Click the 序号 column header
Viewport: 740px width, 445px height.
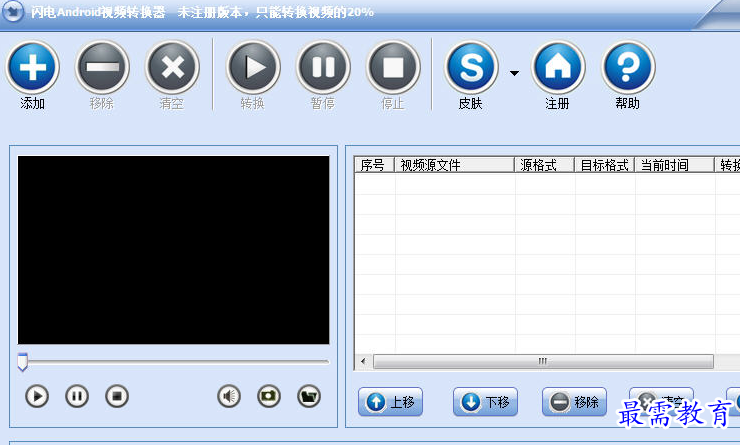[x=374, y=165]
